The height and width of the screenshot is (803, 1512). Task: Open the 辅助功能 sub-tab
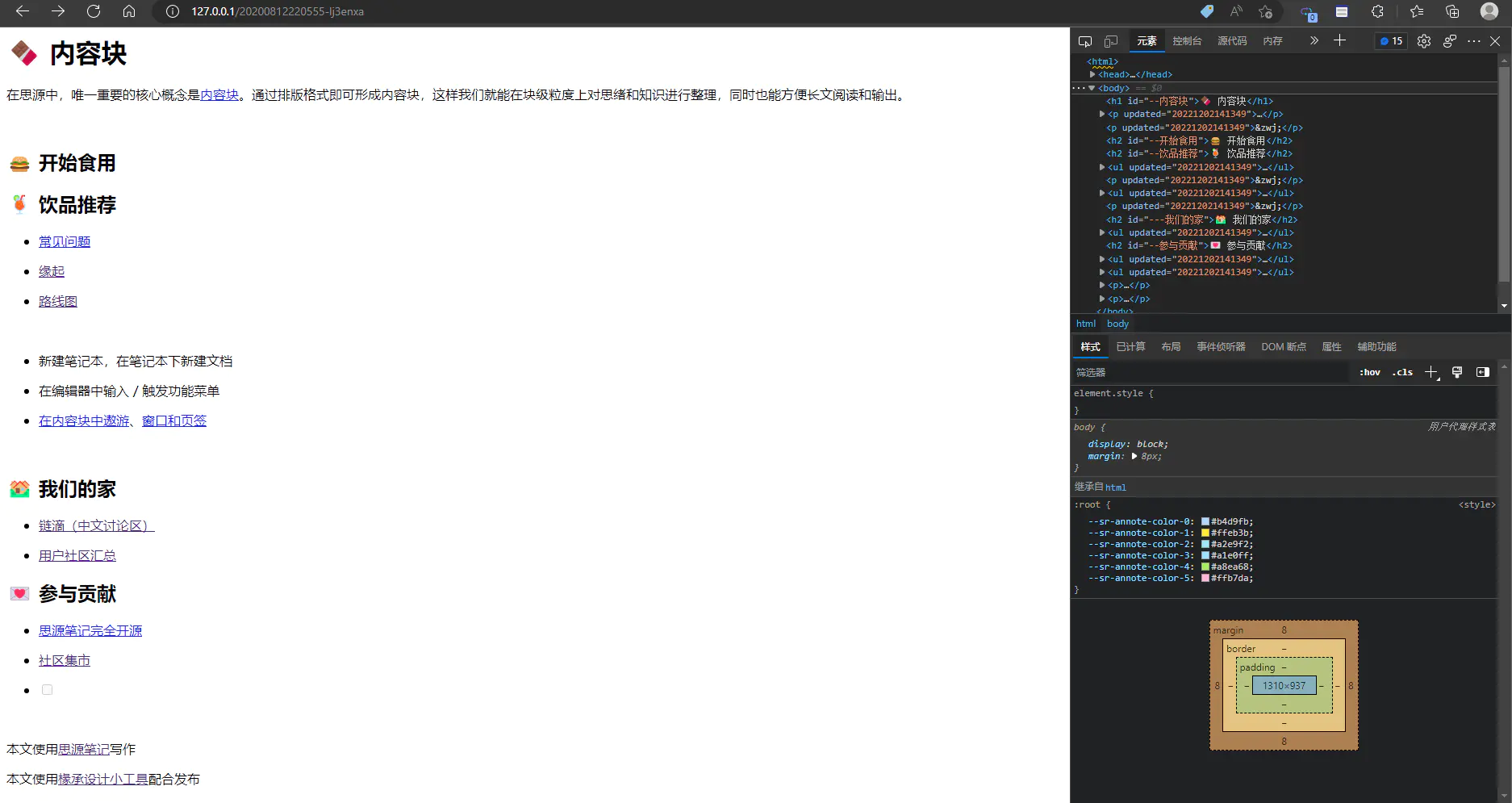coord(1376,347)
